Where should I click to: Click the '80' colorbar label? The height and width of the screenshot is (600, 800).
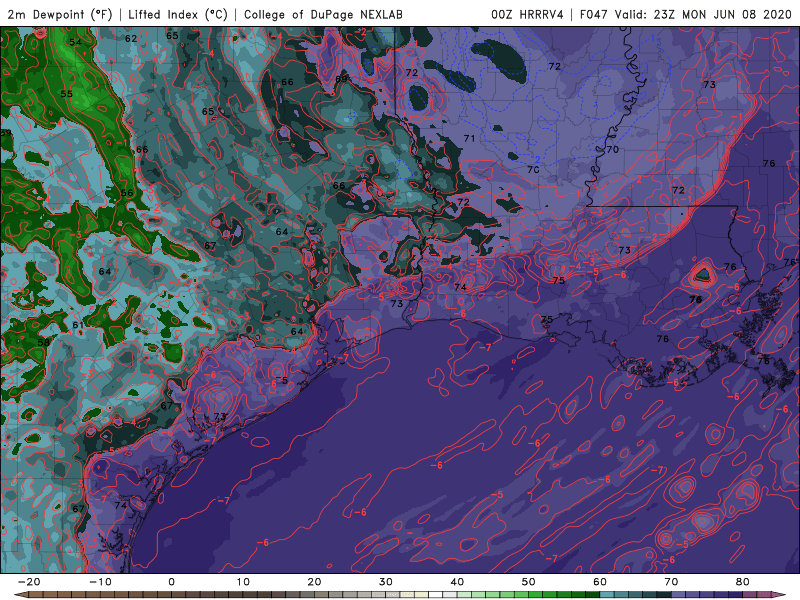click(x=743, y=582)
